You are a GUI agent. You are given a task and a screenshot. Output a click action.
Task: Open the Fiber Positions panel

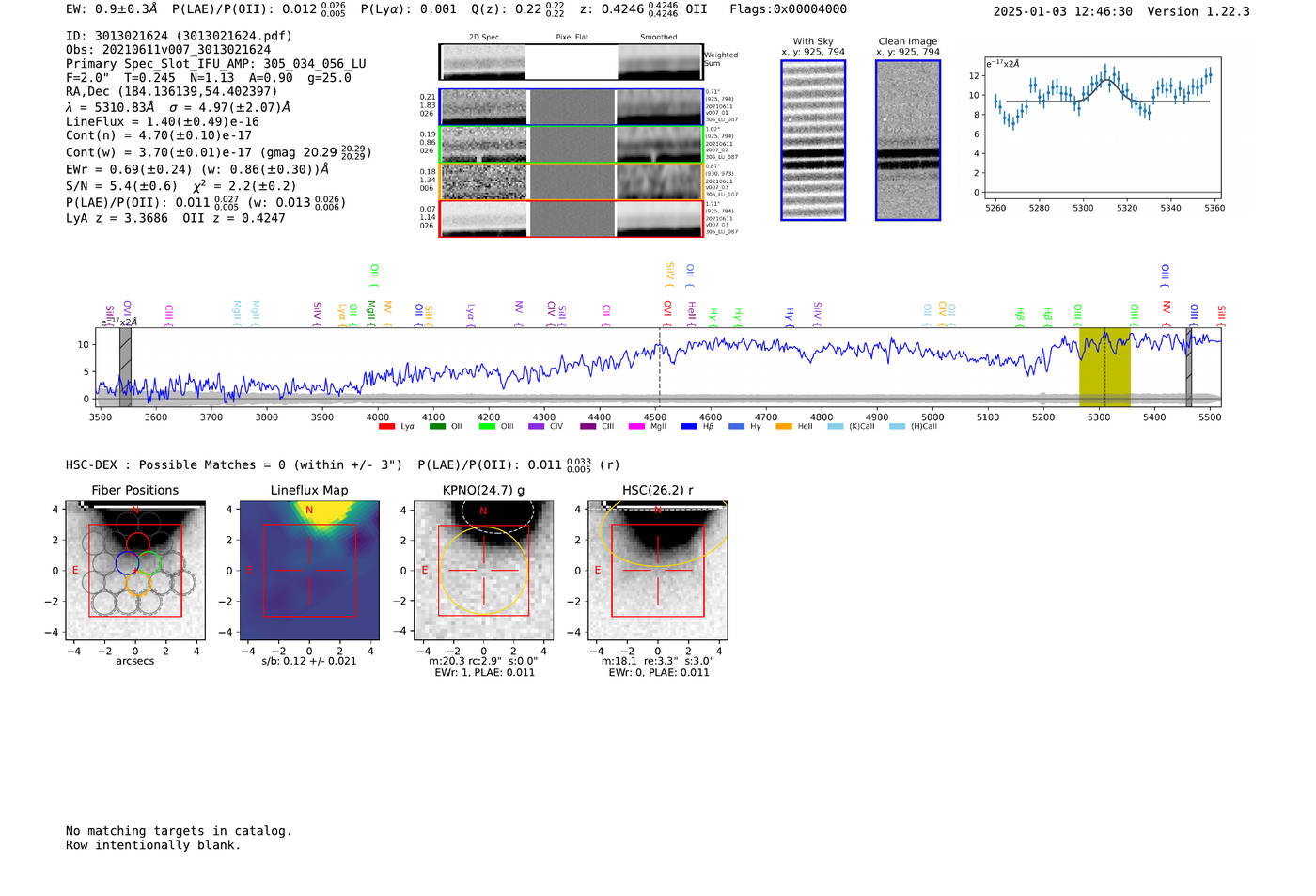[x=135, y=571]
